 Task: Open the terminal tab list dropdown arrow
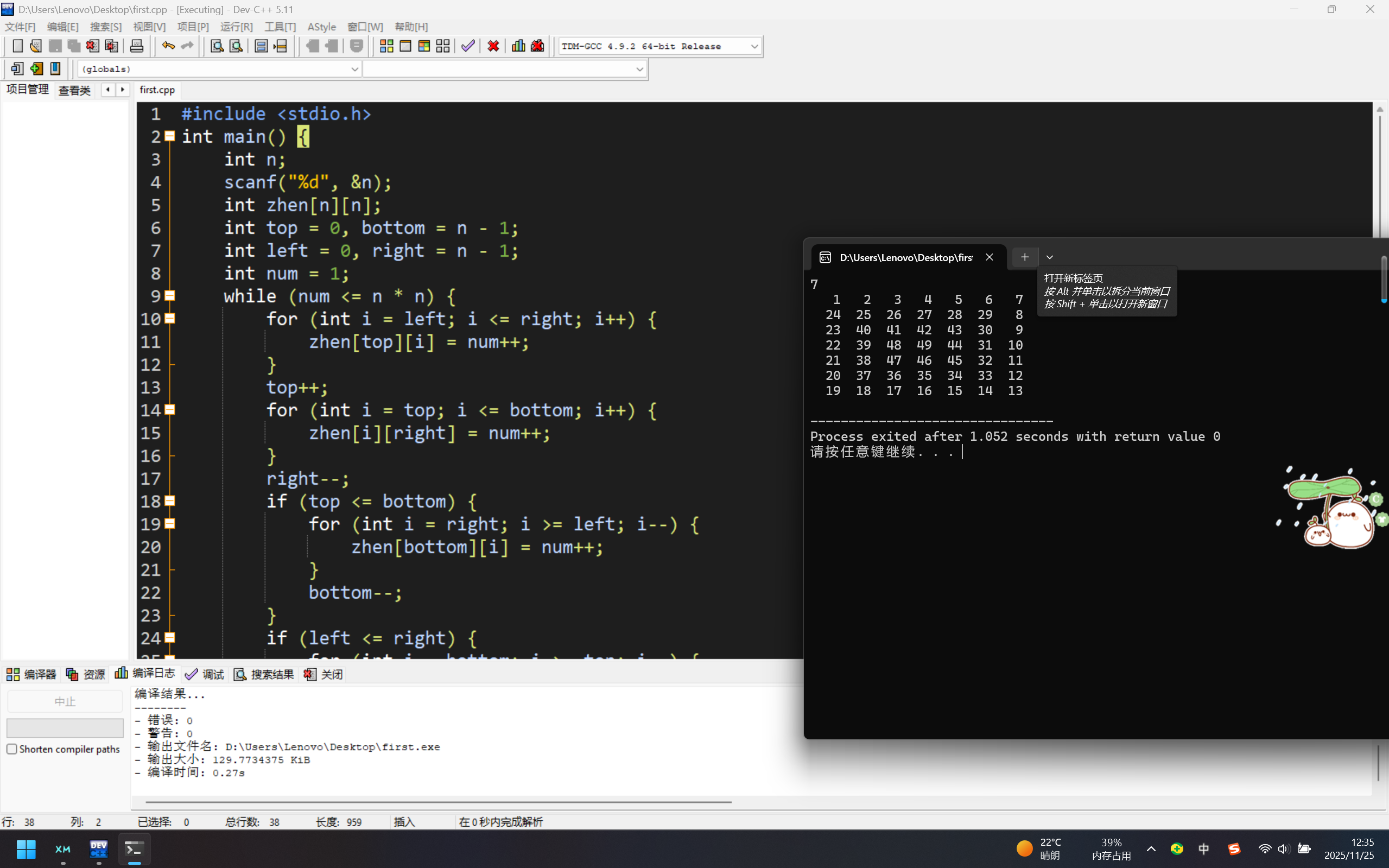click(x=1050, y=257)
